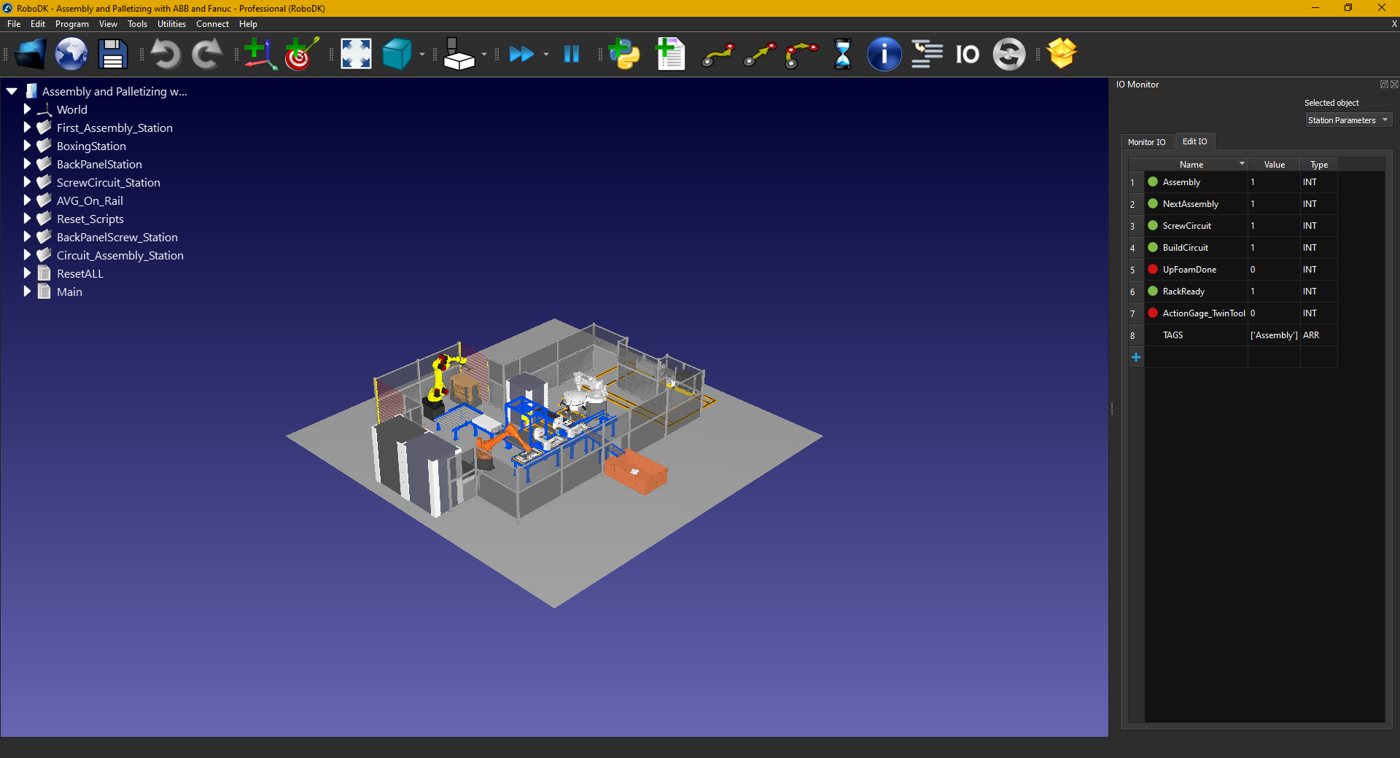
Task: Expand ScrewCircuit_Station node
Action: (x=27, y=182)
